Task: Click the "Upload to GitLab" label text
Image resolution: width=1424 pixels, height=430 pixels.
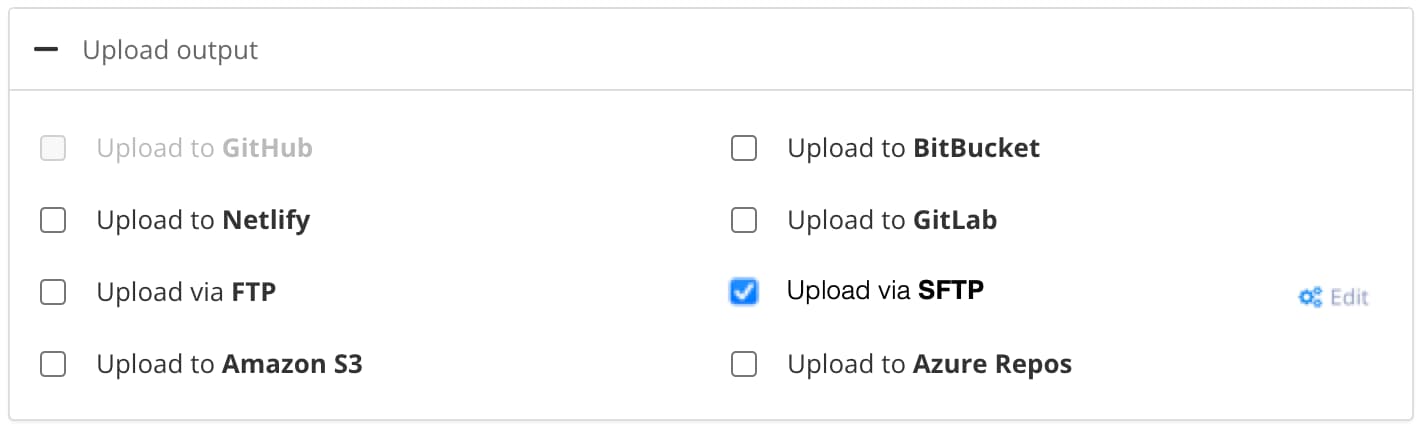Action: point(892,220)
